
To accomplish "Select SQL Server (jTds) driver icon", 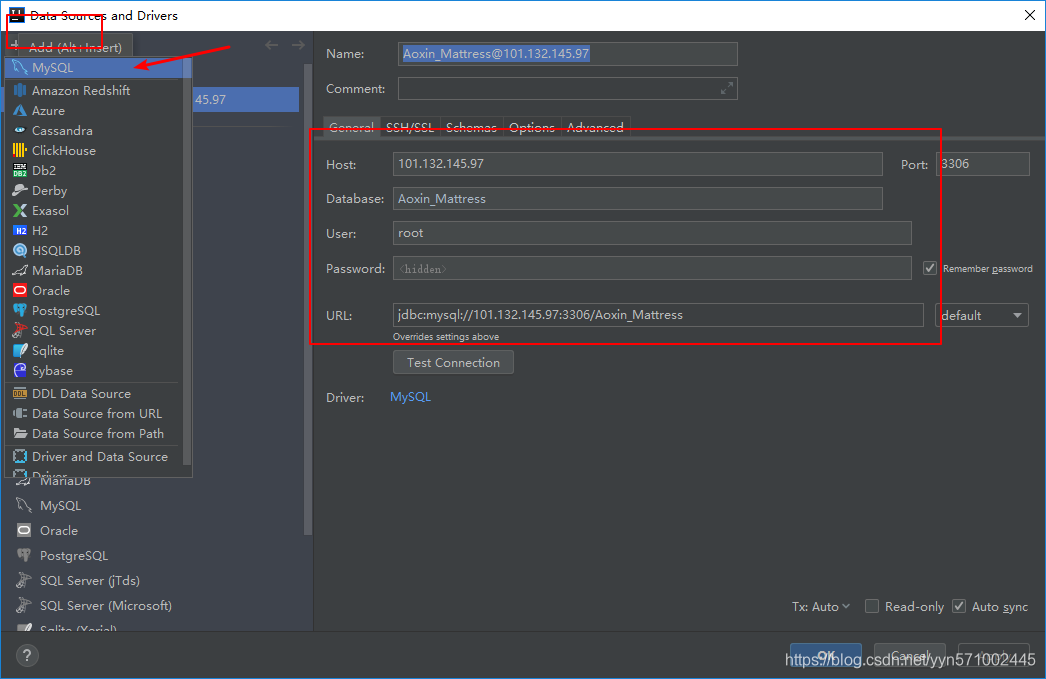I will [24, 580].
